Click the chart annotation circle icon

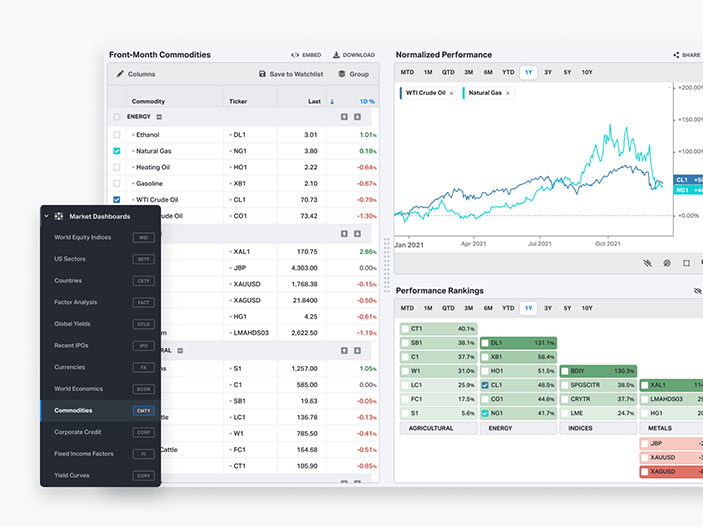point(667,263)
